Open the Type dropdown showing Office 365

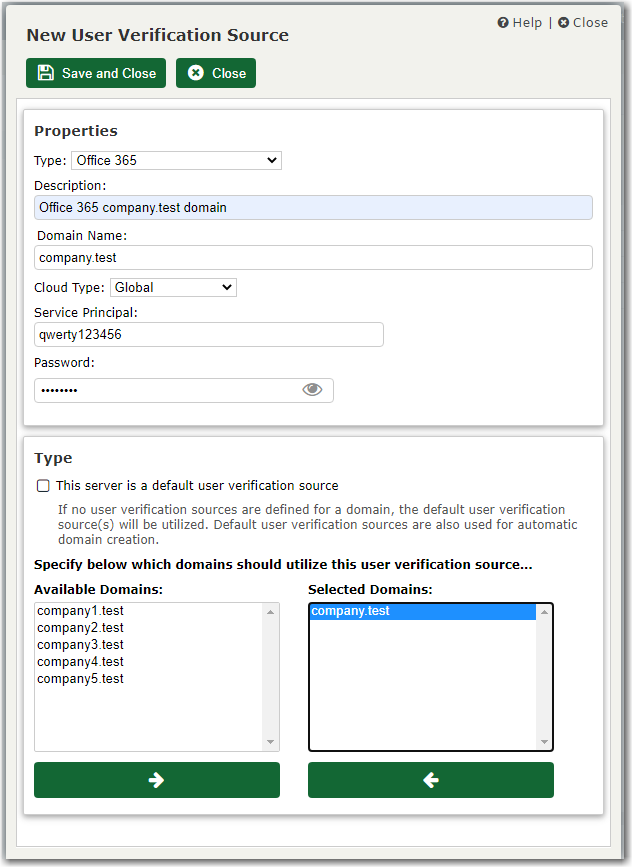click(x=176, y=160)
